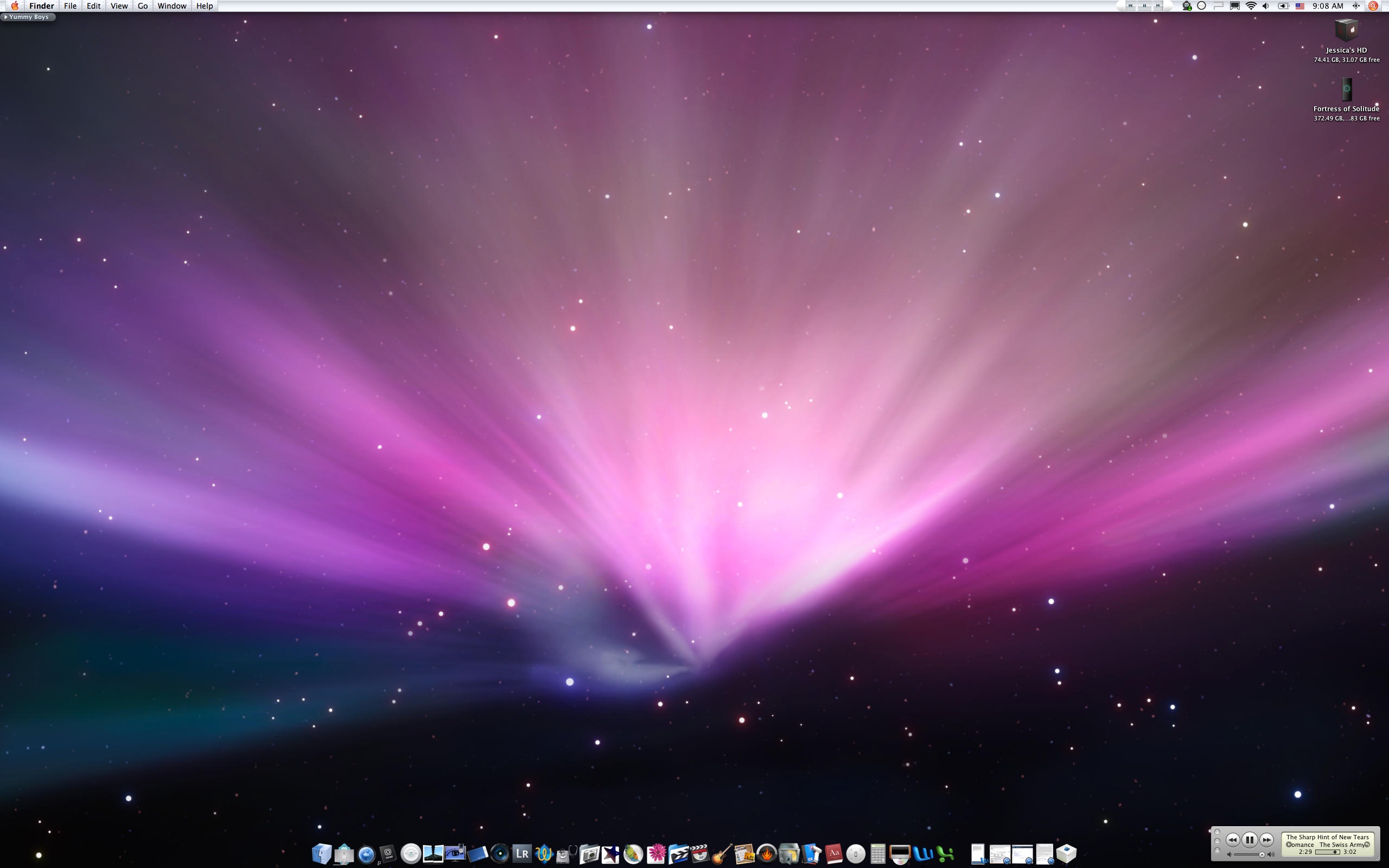1389x868 pixels.
Task: Open the white box icon at dock's end
Action: (x=1066, y=854)
